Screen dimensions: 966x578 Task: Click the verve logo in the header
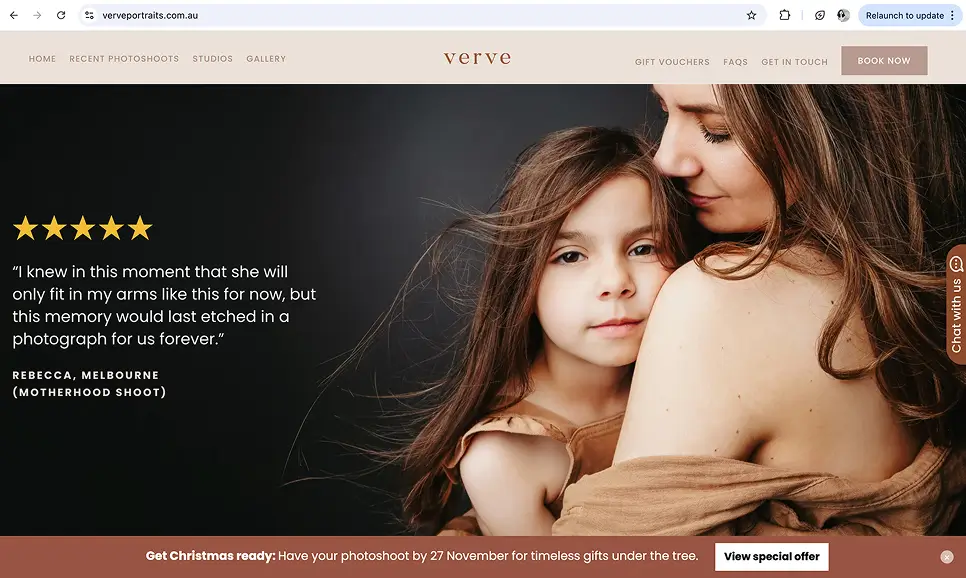(477, 58)
